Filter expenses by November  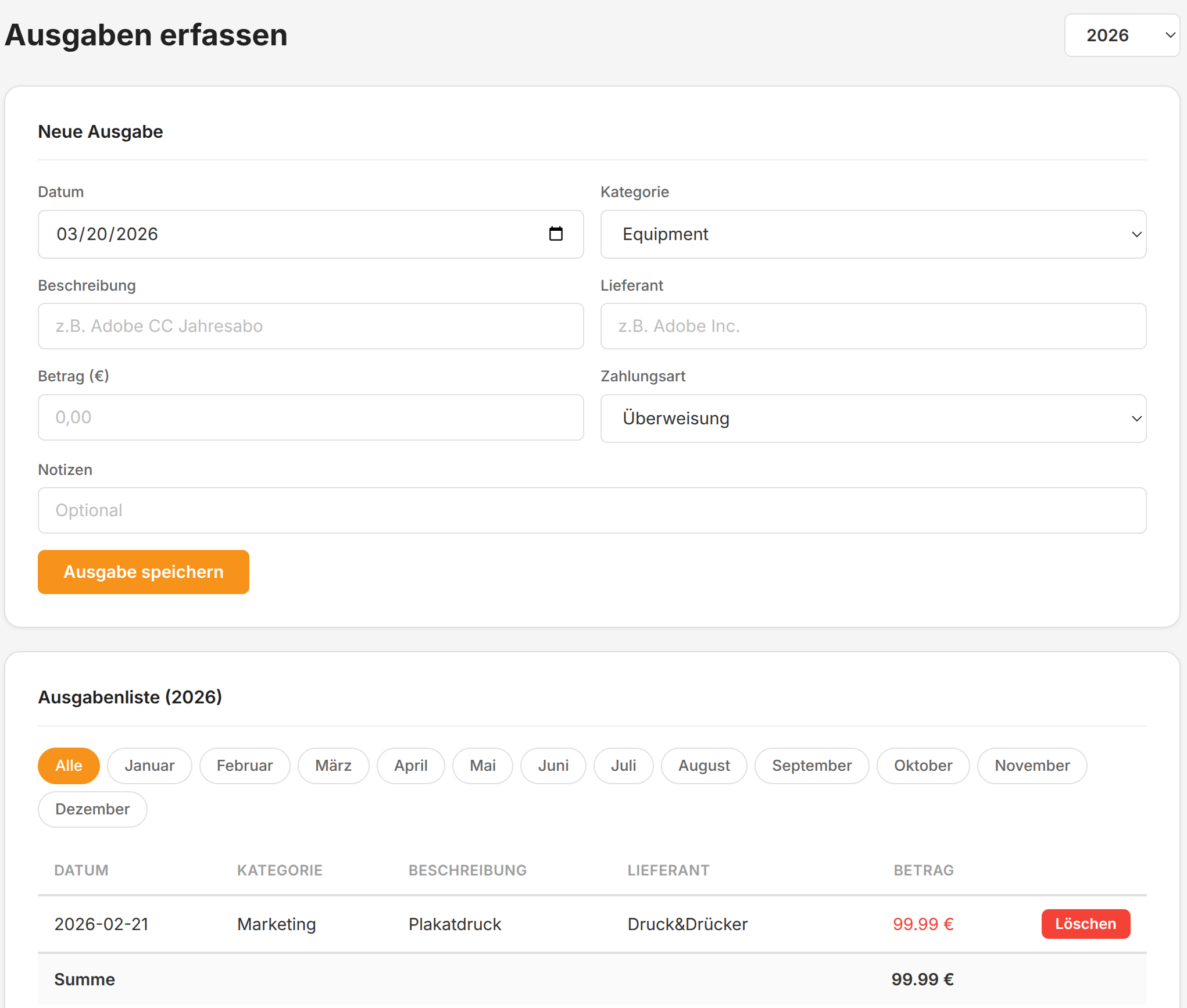[1032, 766]
